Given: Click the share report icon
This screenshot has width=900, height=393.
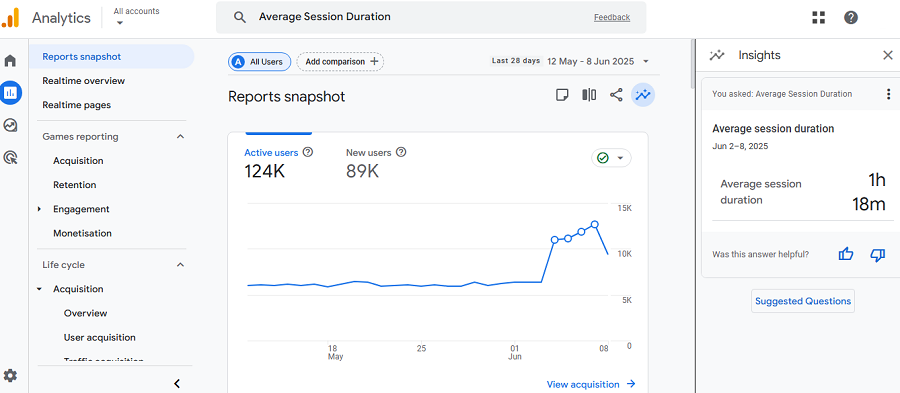Looking at the screenshot, I should click(x=616, y=95).
